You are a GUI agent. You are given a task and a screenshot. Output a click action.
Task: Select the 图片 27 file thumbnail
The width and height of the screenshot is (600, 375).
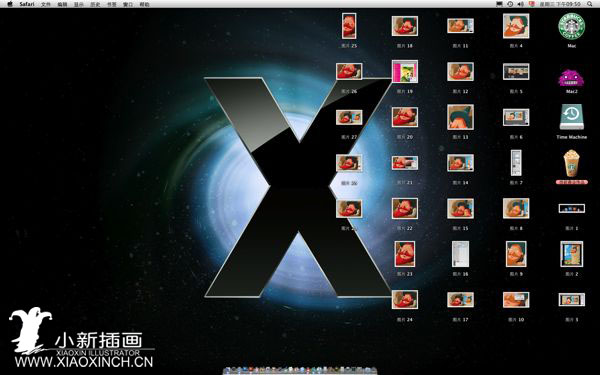349,117
